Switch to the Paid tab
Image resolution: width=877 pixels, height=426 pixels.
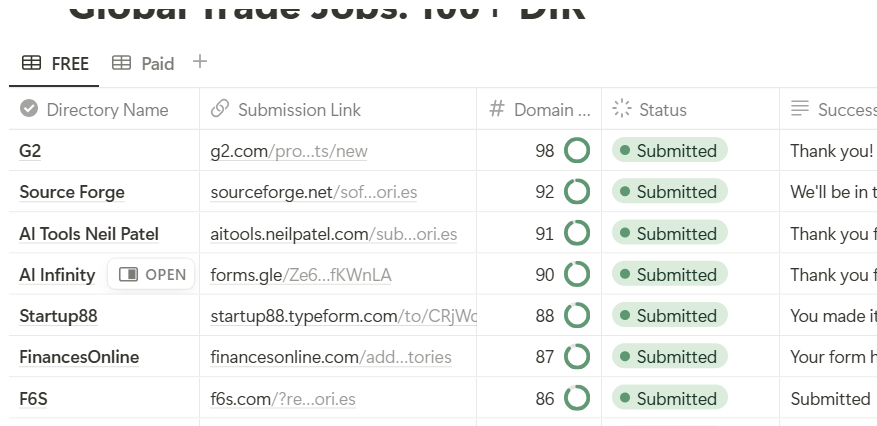pyautogui.click(x=143, y=63)
